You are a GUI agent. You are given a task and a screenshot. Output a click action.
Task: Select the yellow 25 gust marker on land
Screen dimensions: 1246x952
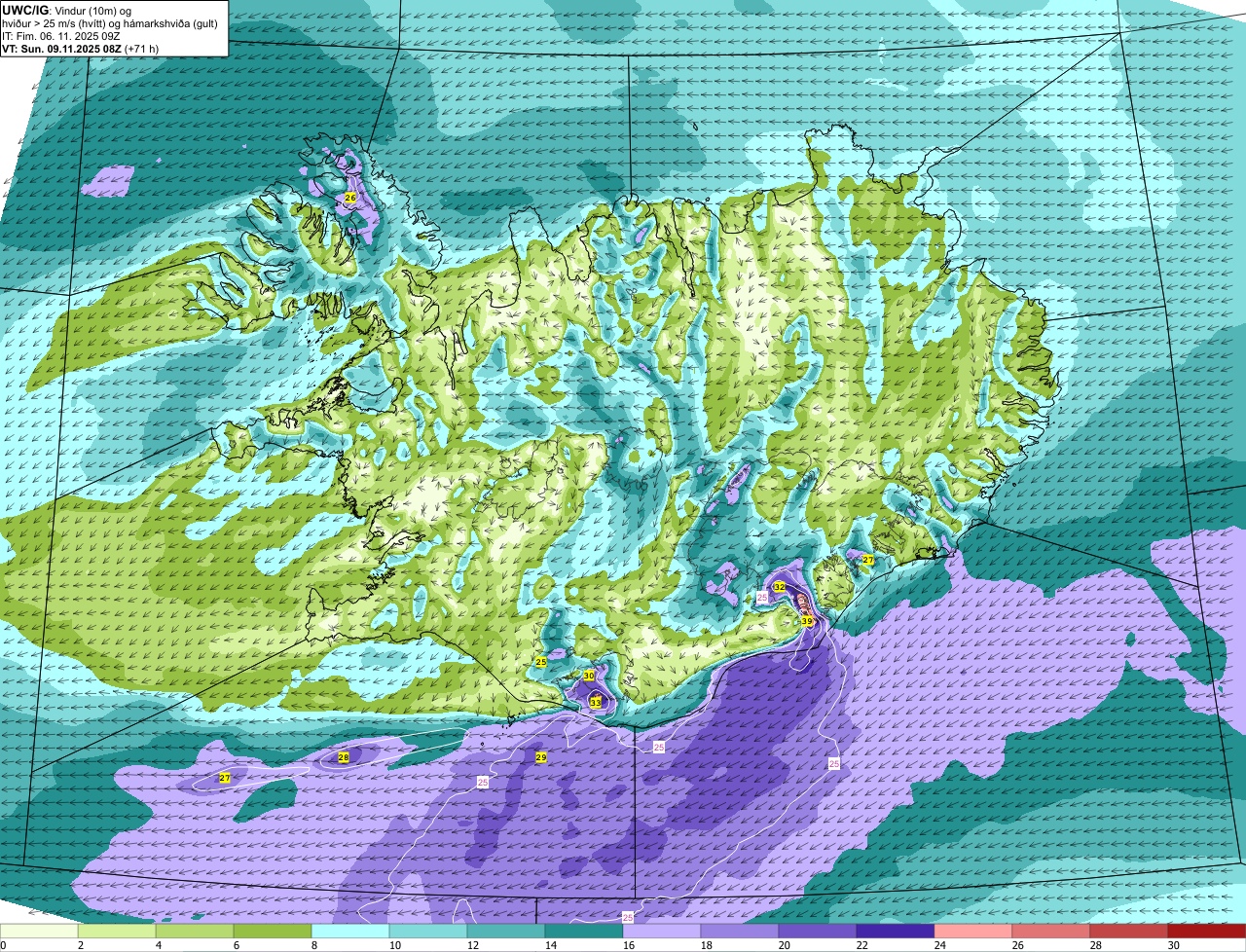541,662
